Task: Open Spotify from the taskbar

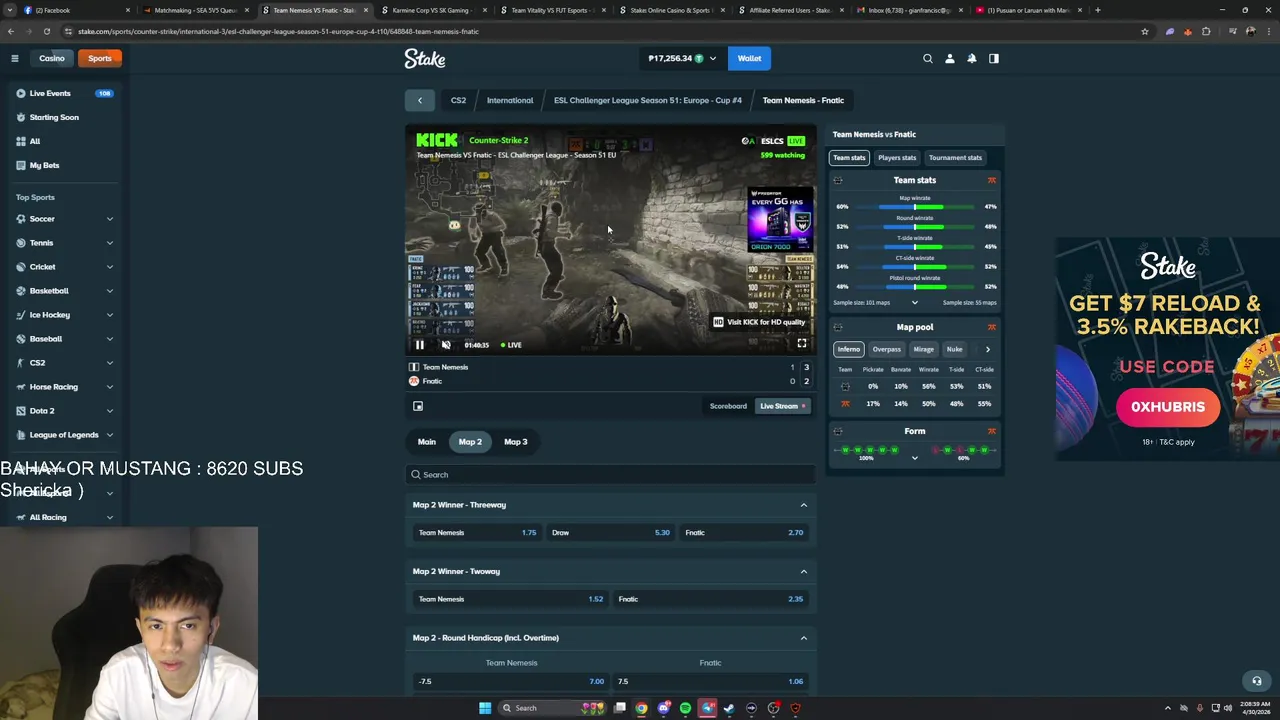Action: [685, 708]
